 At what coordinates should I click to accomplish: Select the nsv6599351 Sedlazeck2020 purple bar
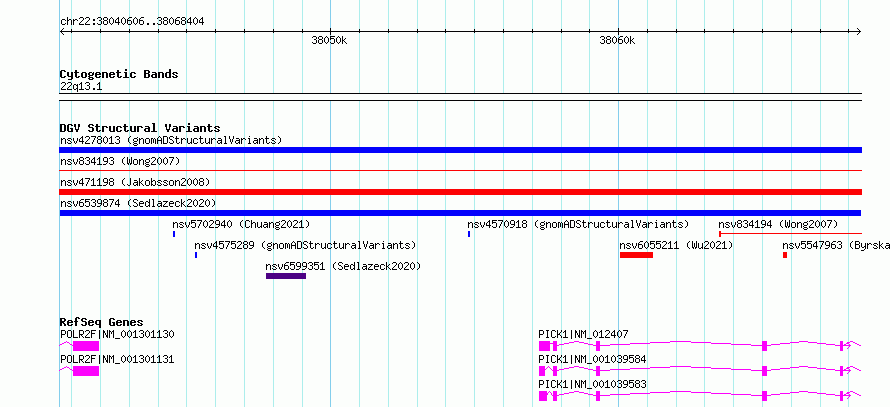pyautogui.click(x=286, y=276)
